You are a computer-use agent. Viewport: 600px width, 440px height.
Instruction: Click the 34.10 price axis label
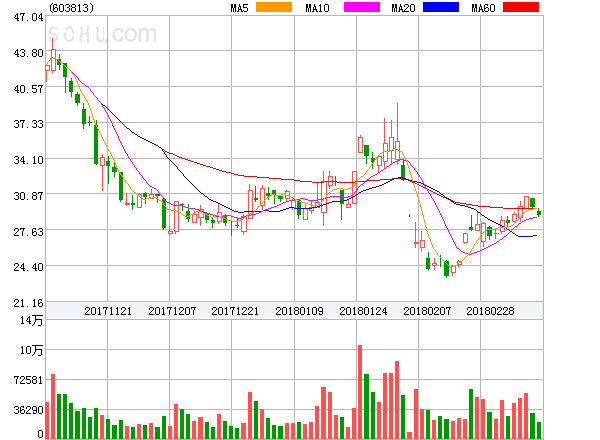pos(28,160)
